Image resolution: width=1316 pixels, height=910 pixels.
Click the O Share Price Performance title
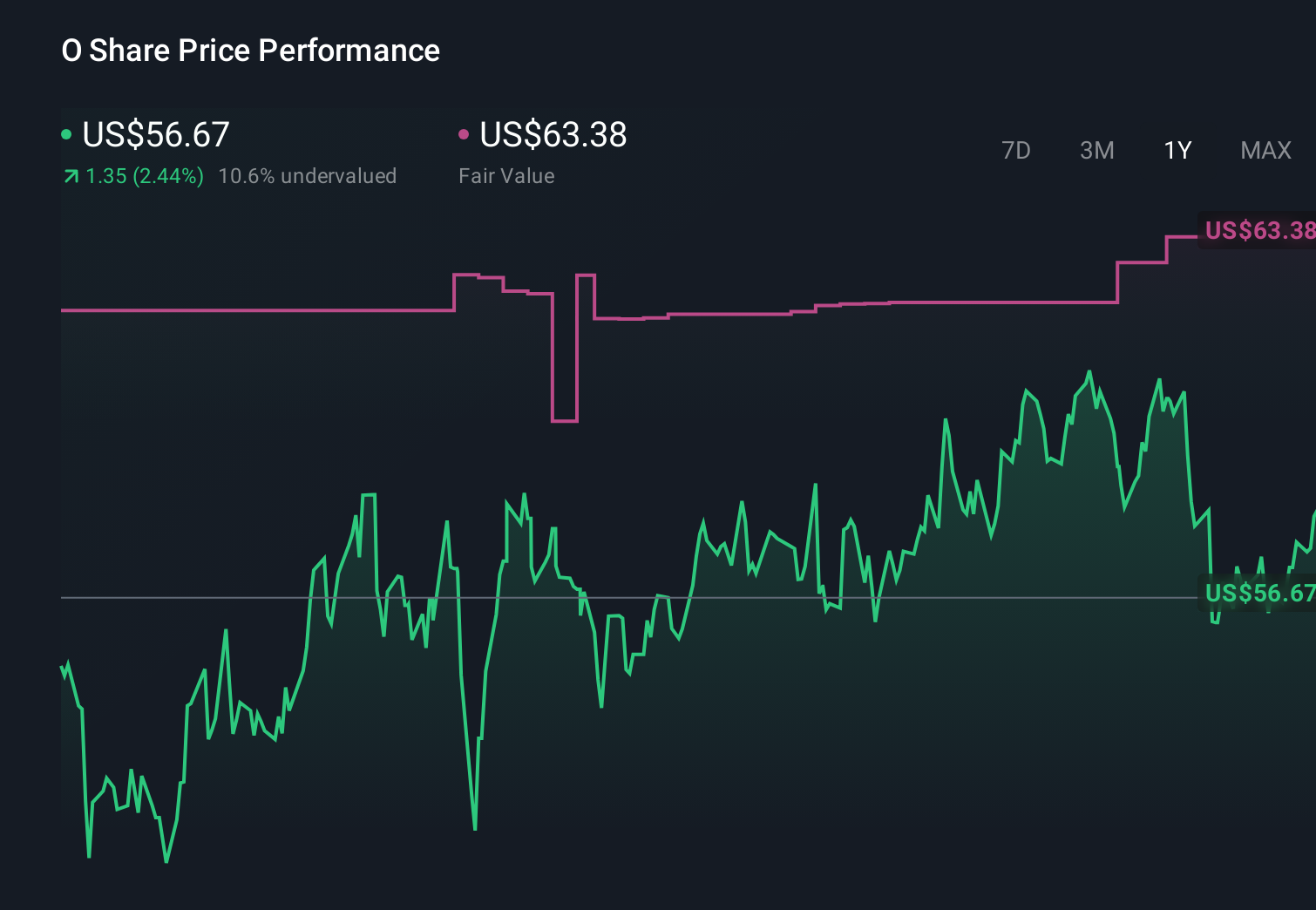(251, 51)
